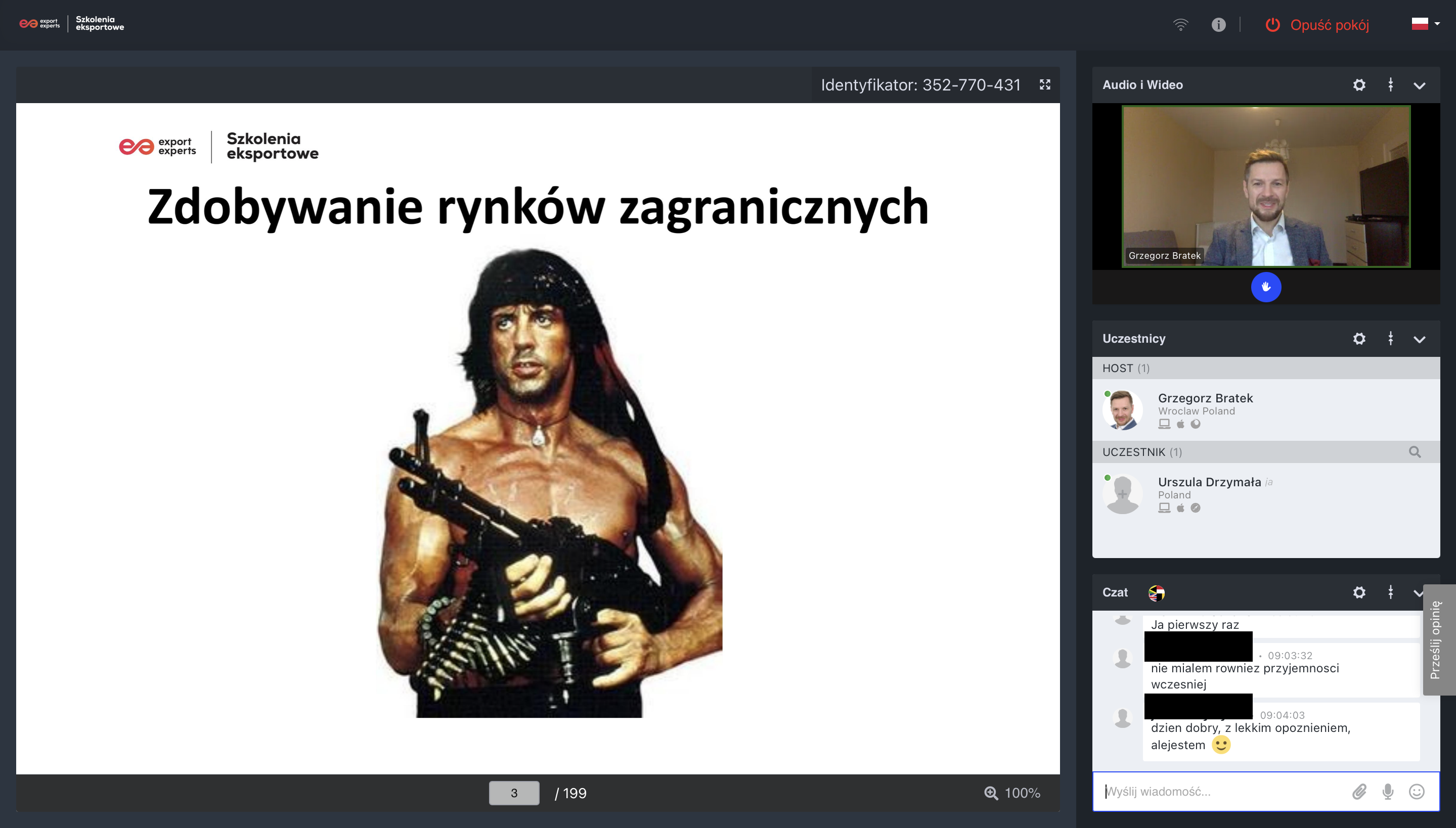Screen dimensions: 1456x828
Task: Click the smiley emoji in the chat message
Action: pyautogui.click(x=1220, y=745)
